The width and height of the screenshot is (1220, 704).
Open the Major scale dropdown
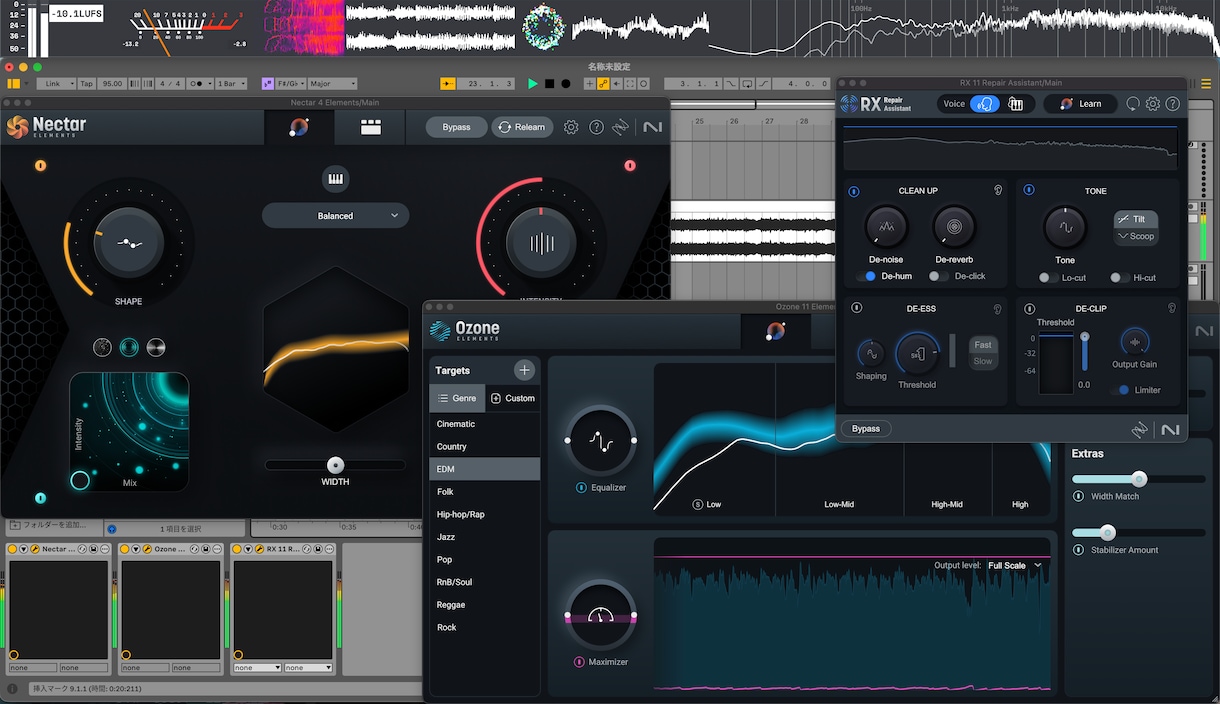click(332, 84)
